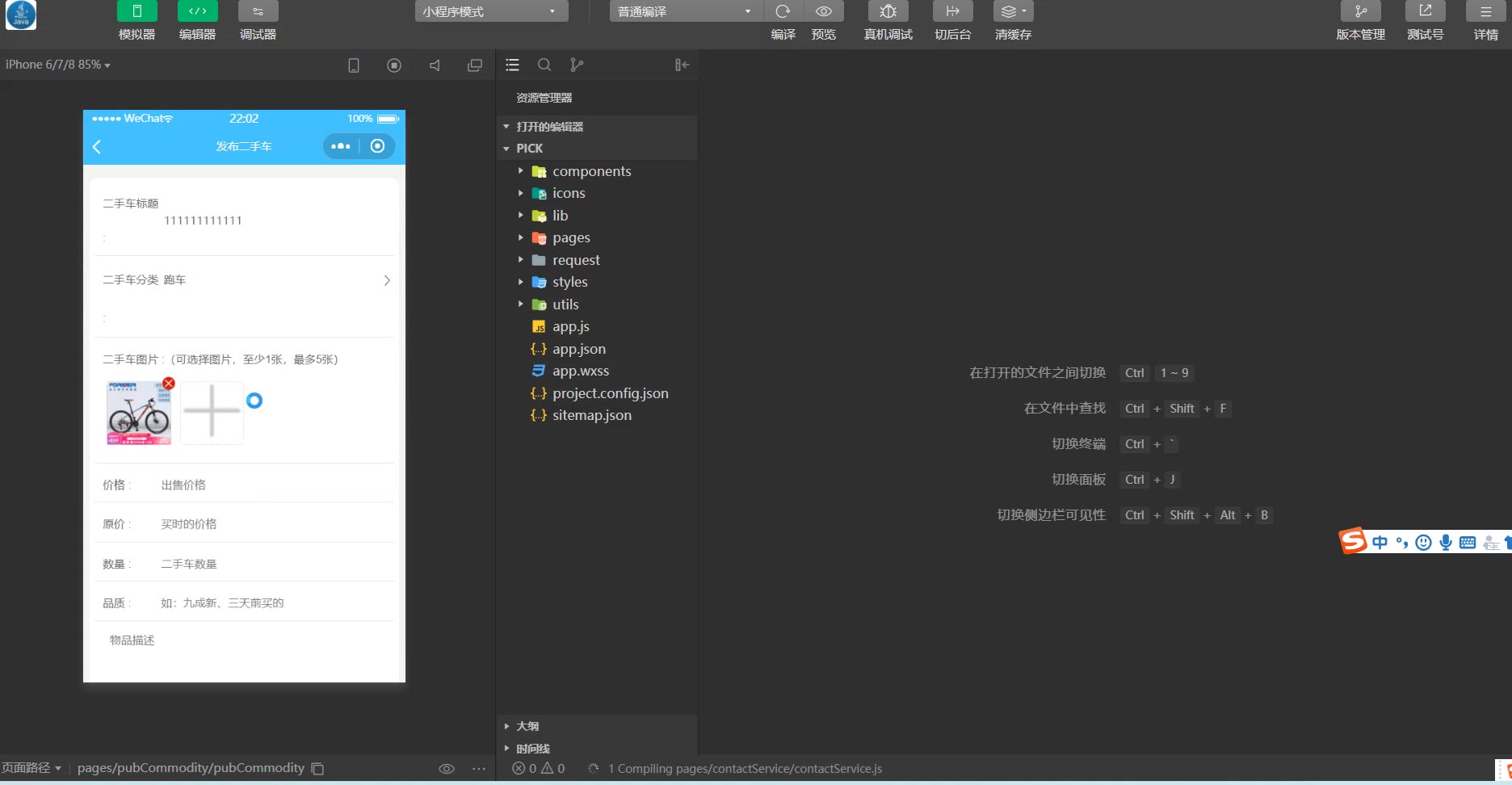
Task: Click the capsule close circle button
Action: pos(377,146)
